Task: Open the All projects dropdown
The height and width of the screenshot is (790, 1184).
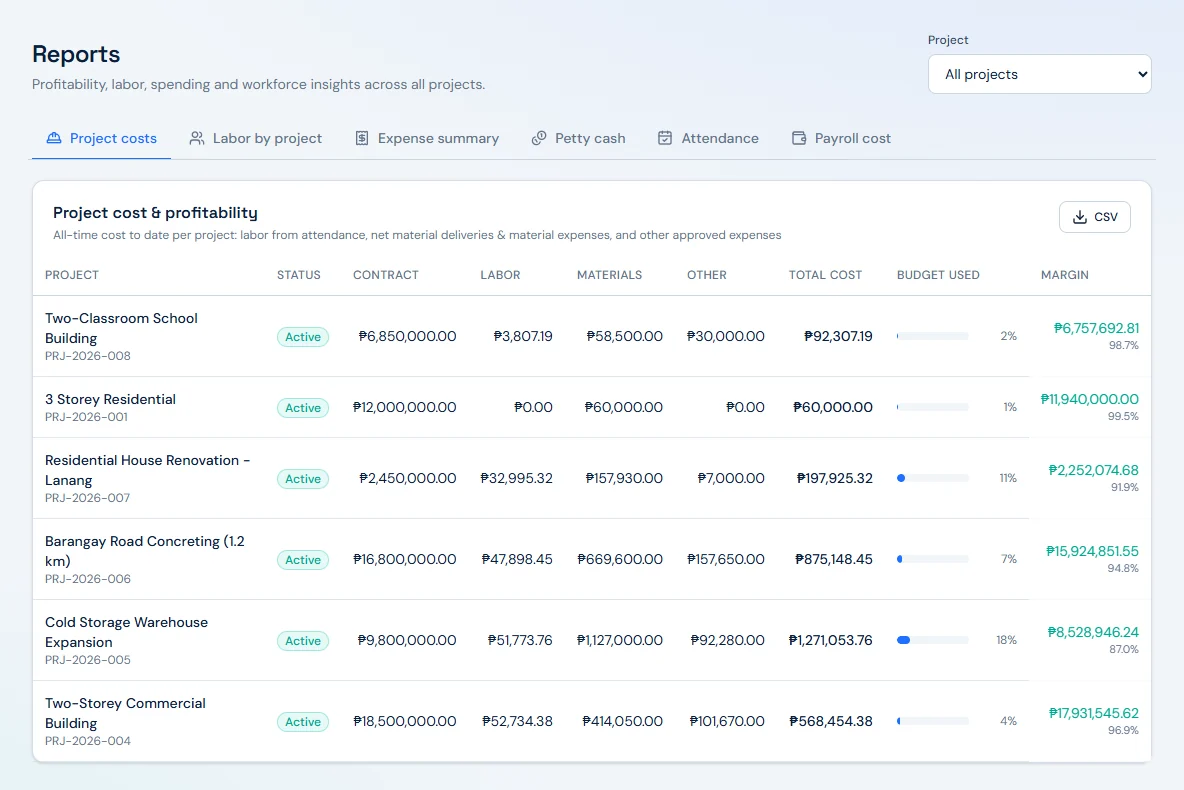Action: tap(1039, 74)
